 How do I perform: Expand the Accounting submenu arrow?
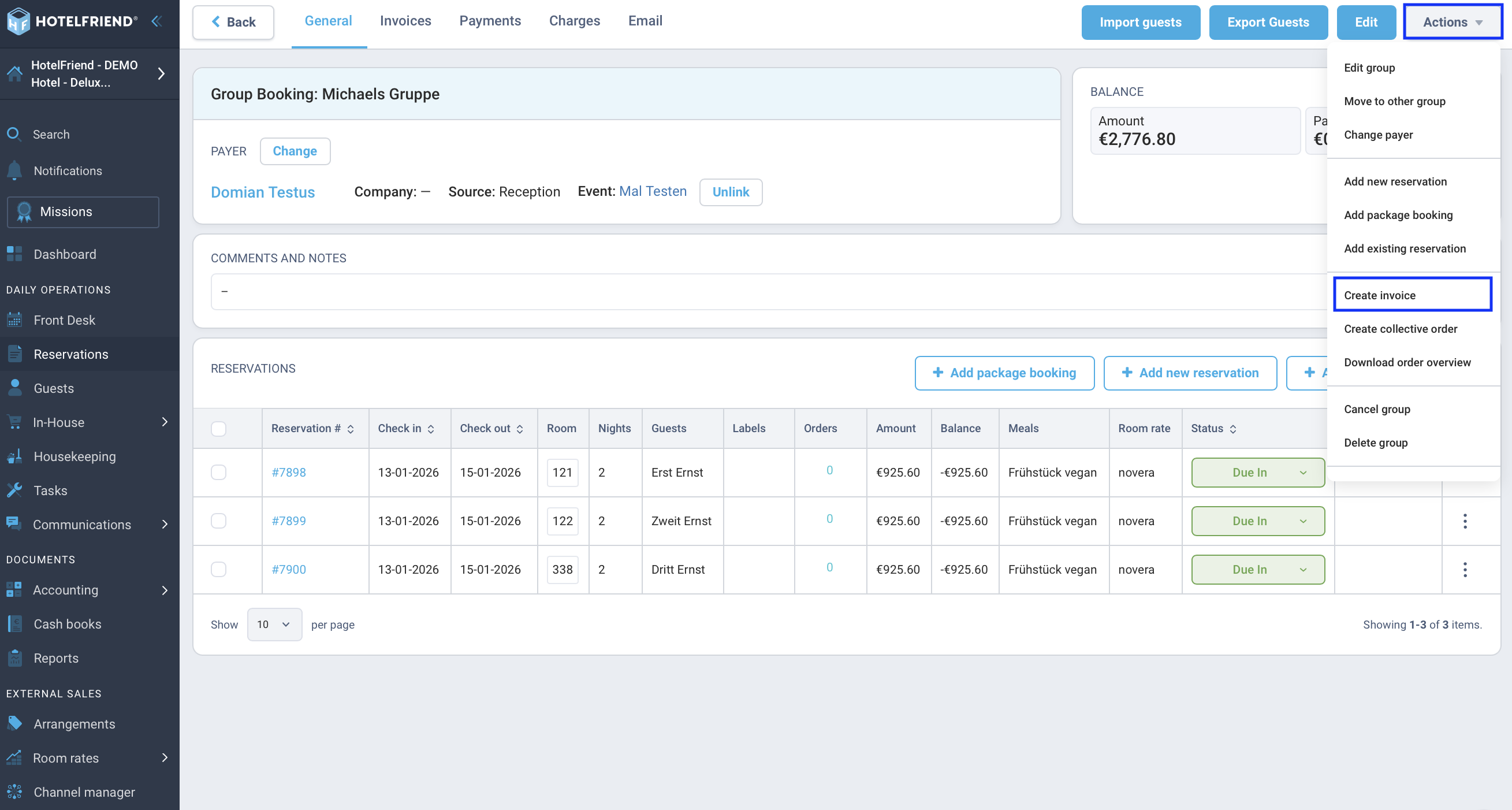coord(165,590)
